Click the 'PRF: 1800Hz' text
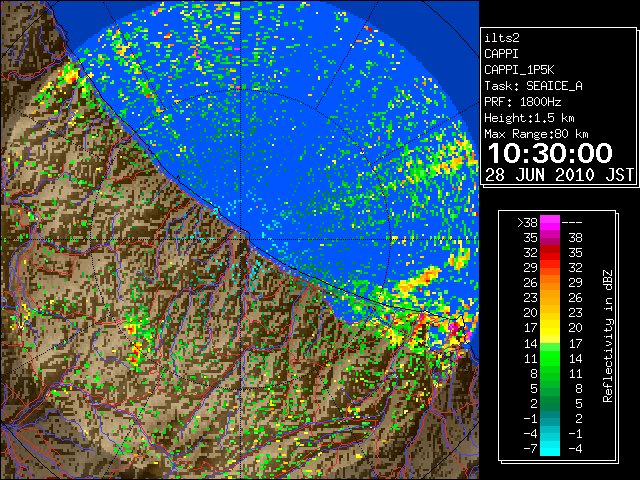The width and height of the screenshot is (640, 480). tap(522, 102)
